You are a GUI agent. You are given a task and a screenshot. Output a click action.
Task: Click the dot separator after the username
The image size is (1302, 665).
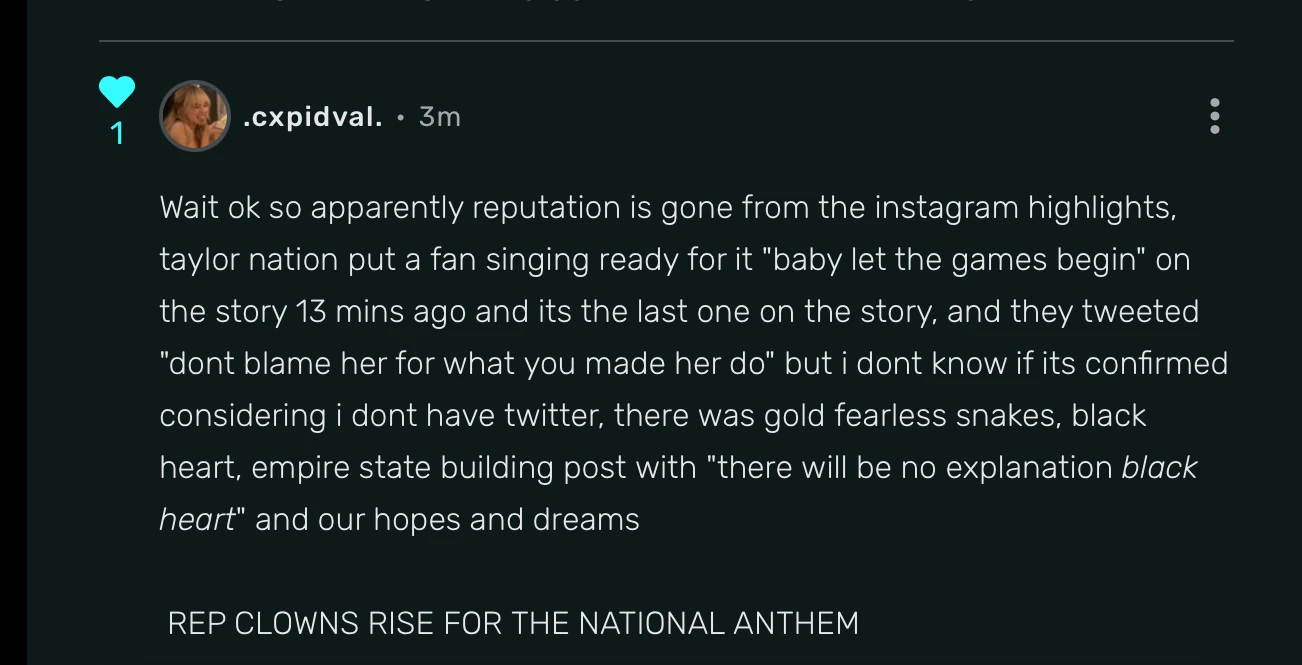click(x=401, y=118)
